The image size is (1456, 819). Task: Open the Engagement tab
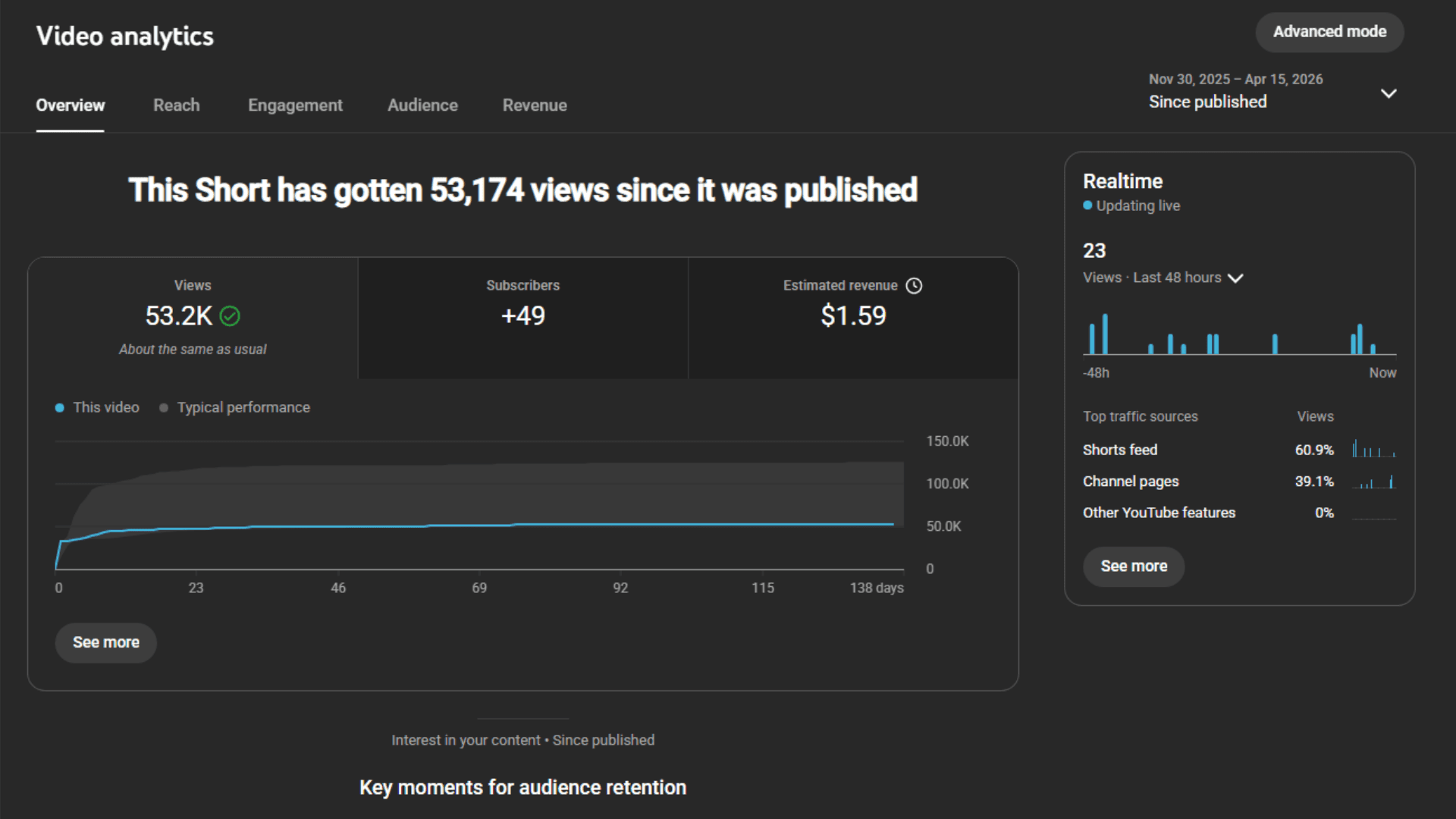point(295,105)
